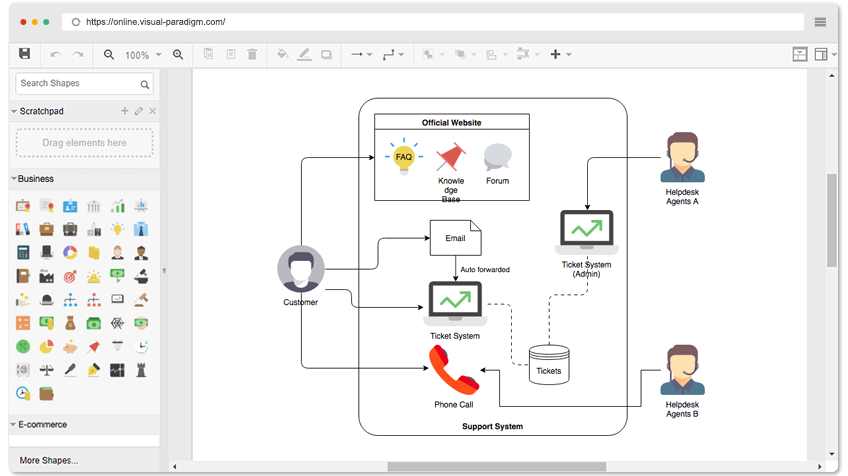Expand the E-commerce shapes section
848x476 pixels.
click(x=42, y=424)
